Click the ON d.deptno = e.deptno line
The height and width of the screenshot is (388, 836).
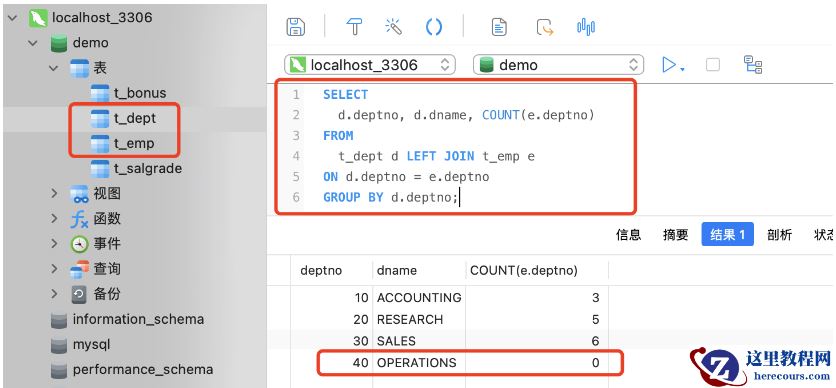(406, 176)
